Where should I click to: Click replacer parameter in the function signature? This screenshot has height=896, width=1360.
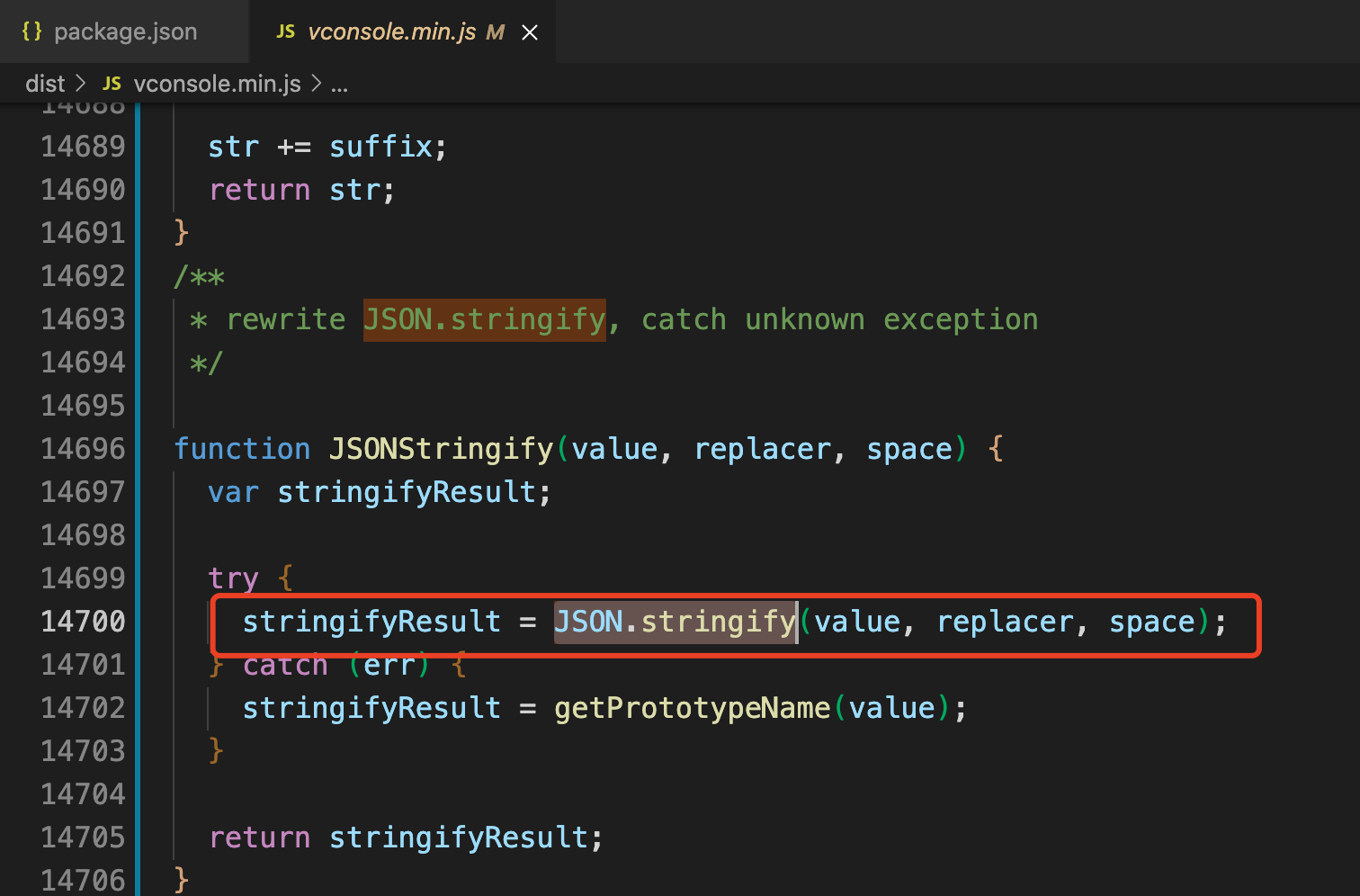(x=763, y=449)
